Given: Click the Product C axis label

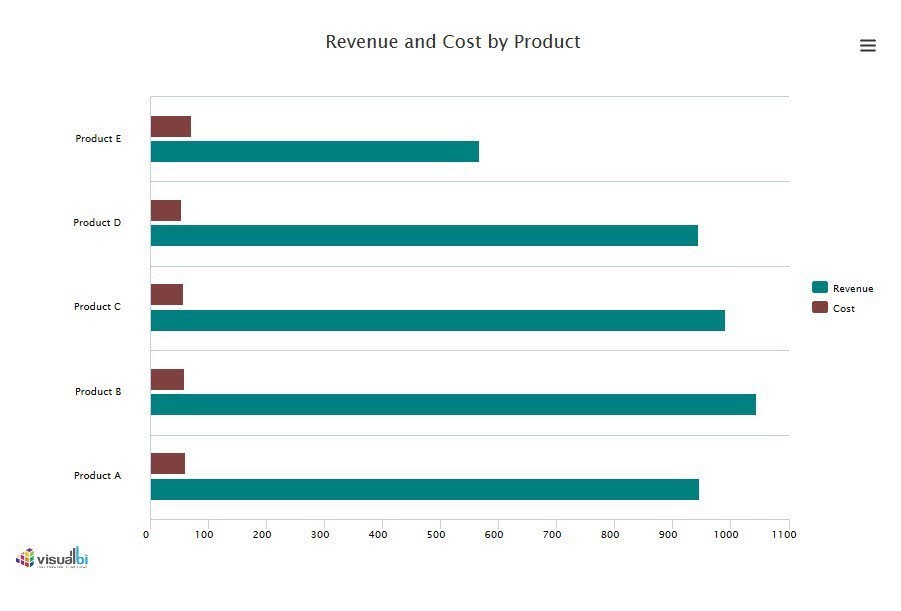Looking at the screenshot, I should (97, 307).
